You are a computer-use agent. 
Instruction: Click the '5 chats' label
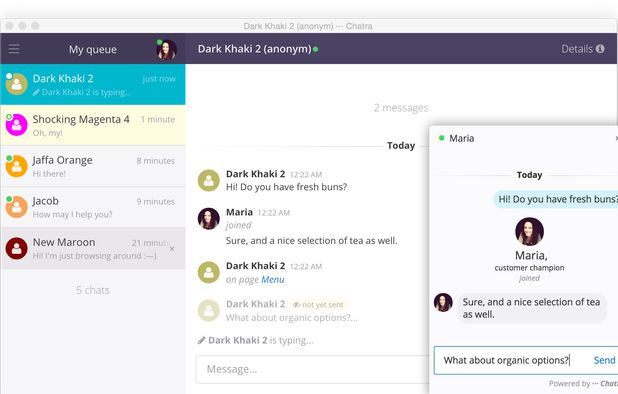(x=93, y=290)
